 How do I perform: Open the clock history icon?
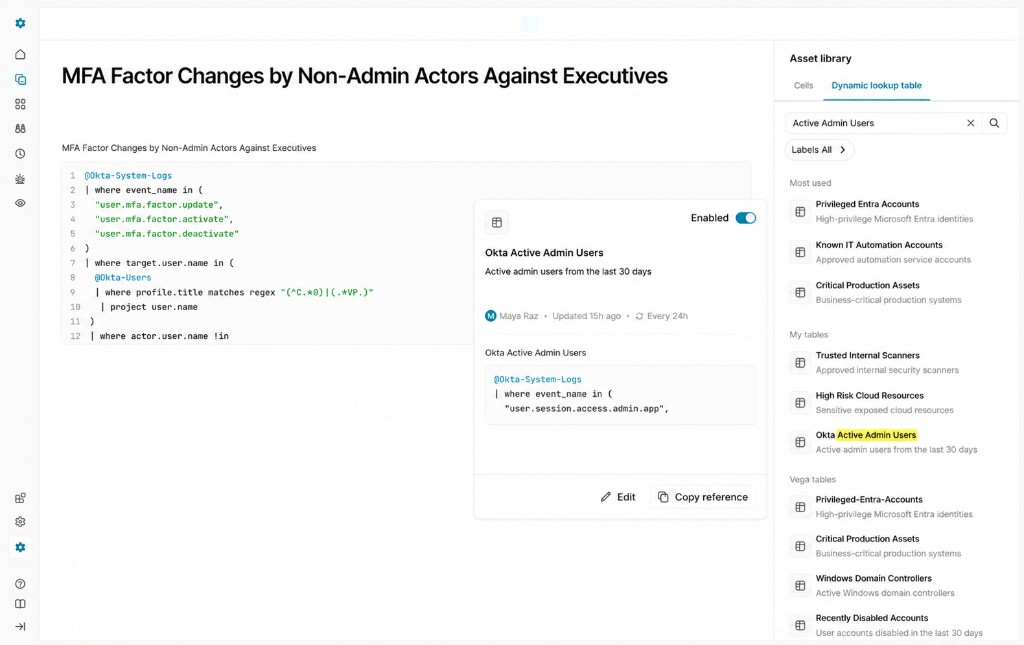pos(20,153)
